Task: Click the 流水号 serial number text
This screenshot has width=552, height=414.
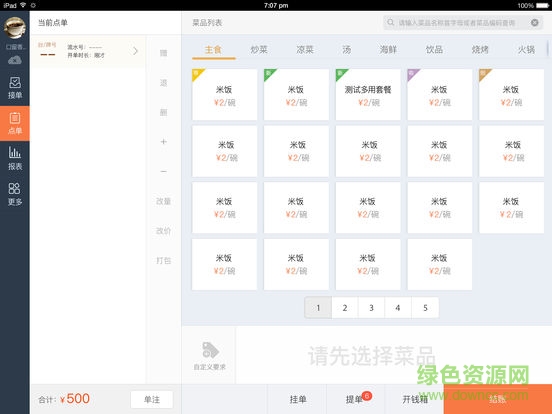Action: tap(85, 47)
